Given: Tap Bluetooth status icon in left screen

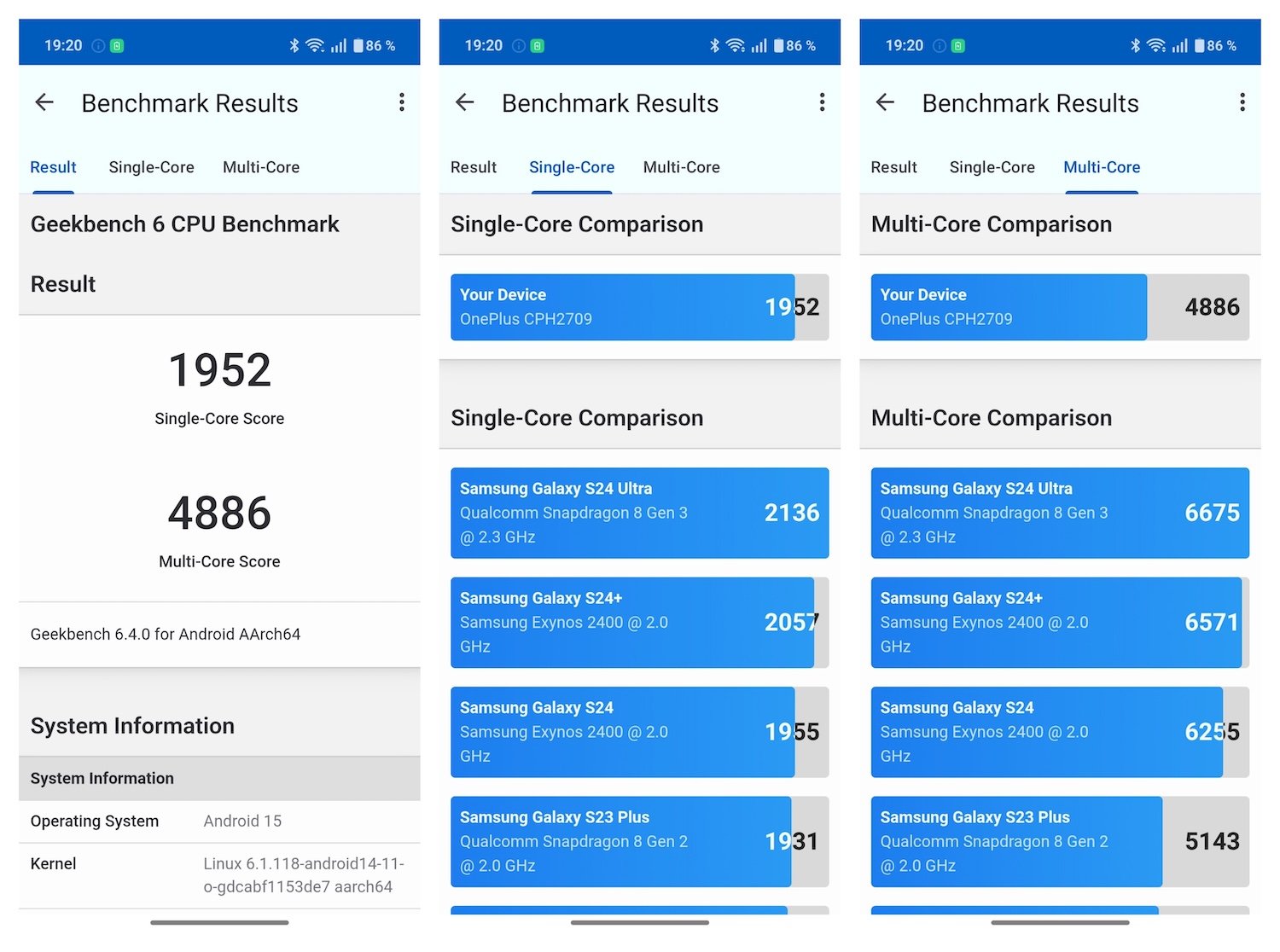Looking at the screenshot, I should pos(294,45).
